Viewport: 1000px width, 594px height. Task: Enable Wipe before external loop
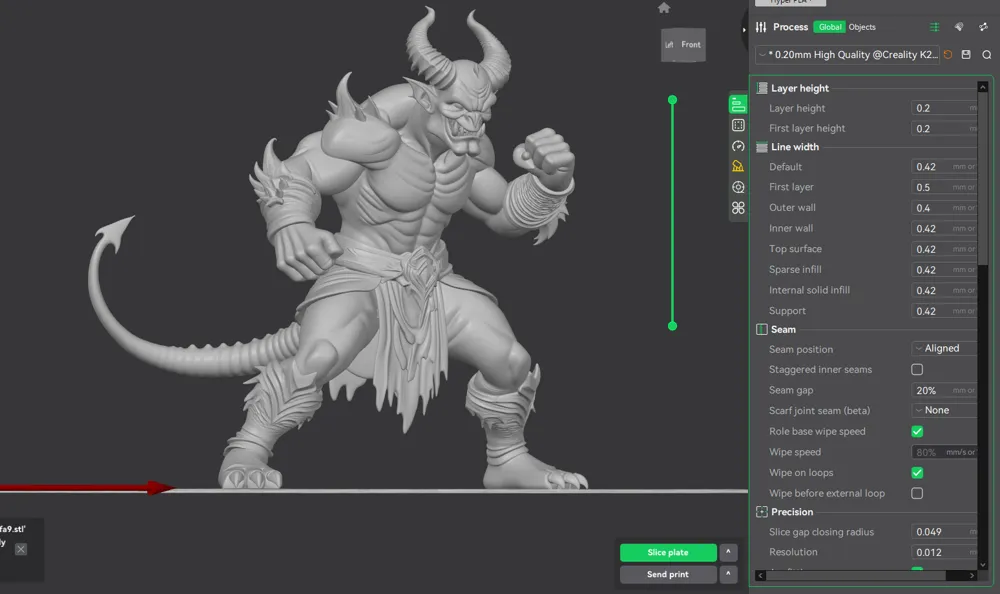(917, 493)
